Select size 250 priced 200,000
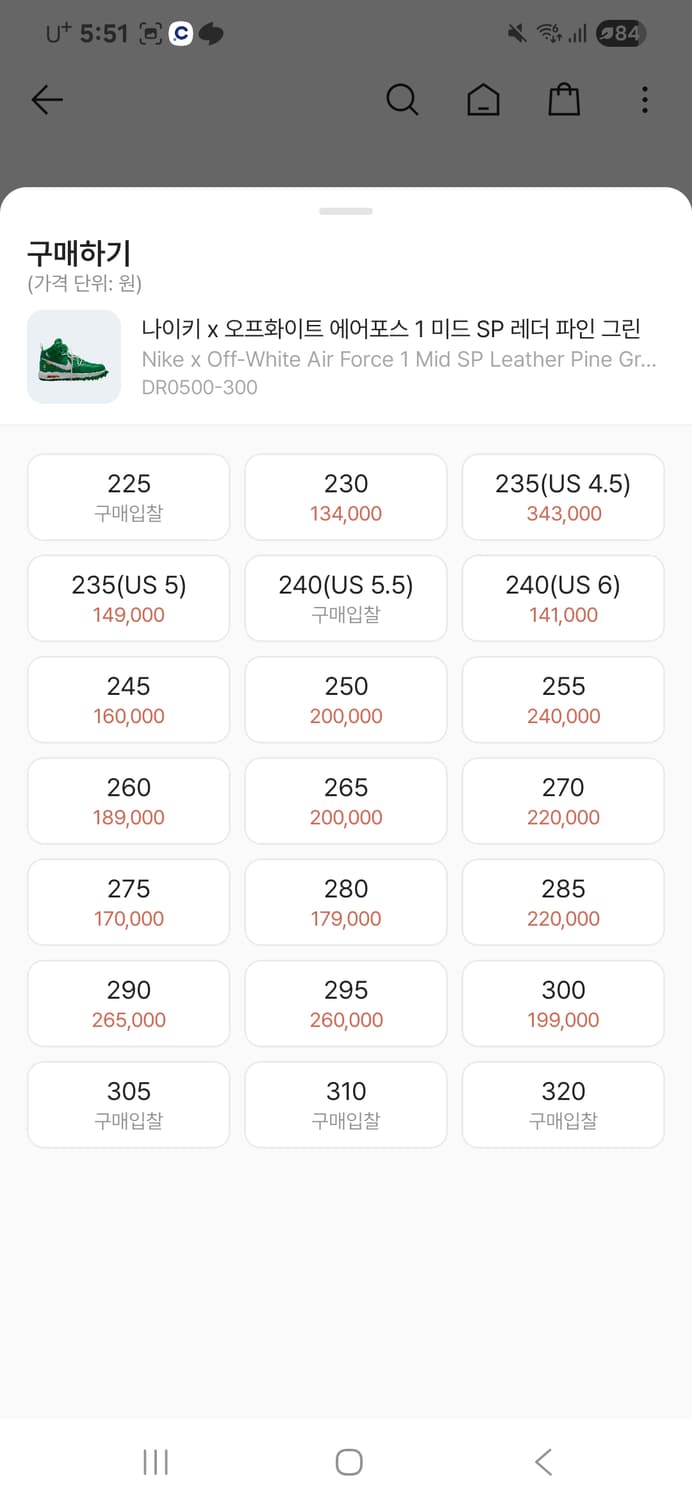This screenshot has width=692, height=1500. 345,699
